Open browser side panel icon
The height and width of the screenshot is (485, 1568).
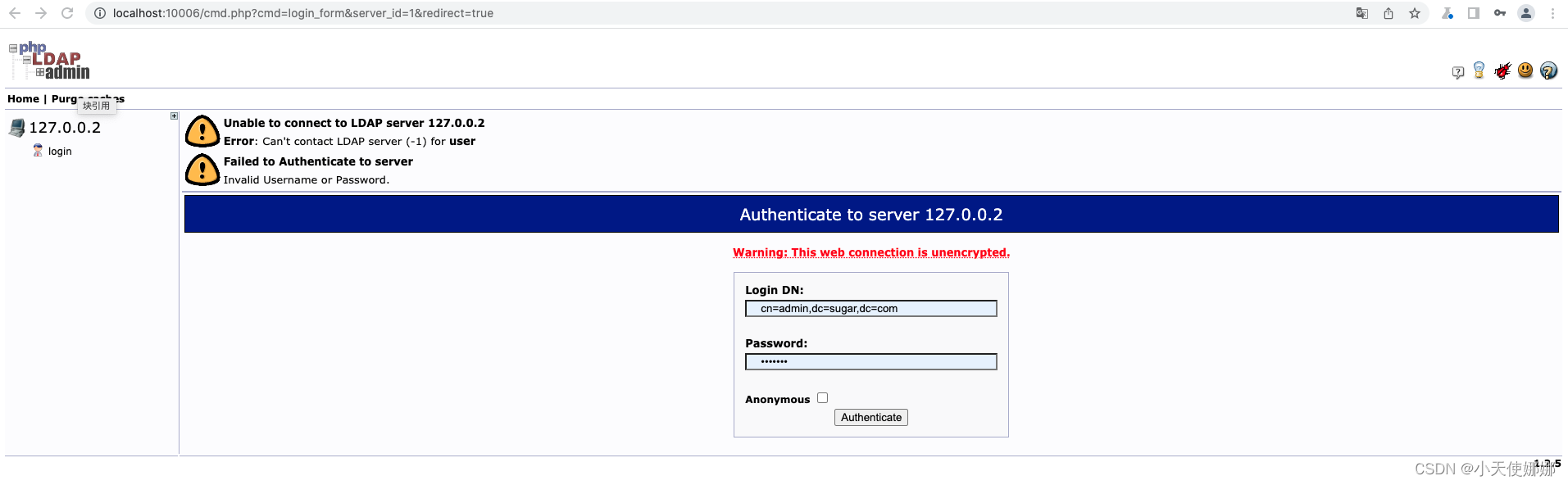click(x=1474, y=13)
